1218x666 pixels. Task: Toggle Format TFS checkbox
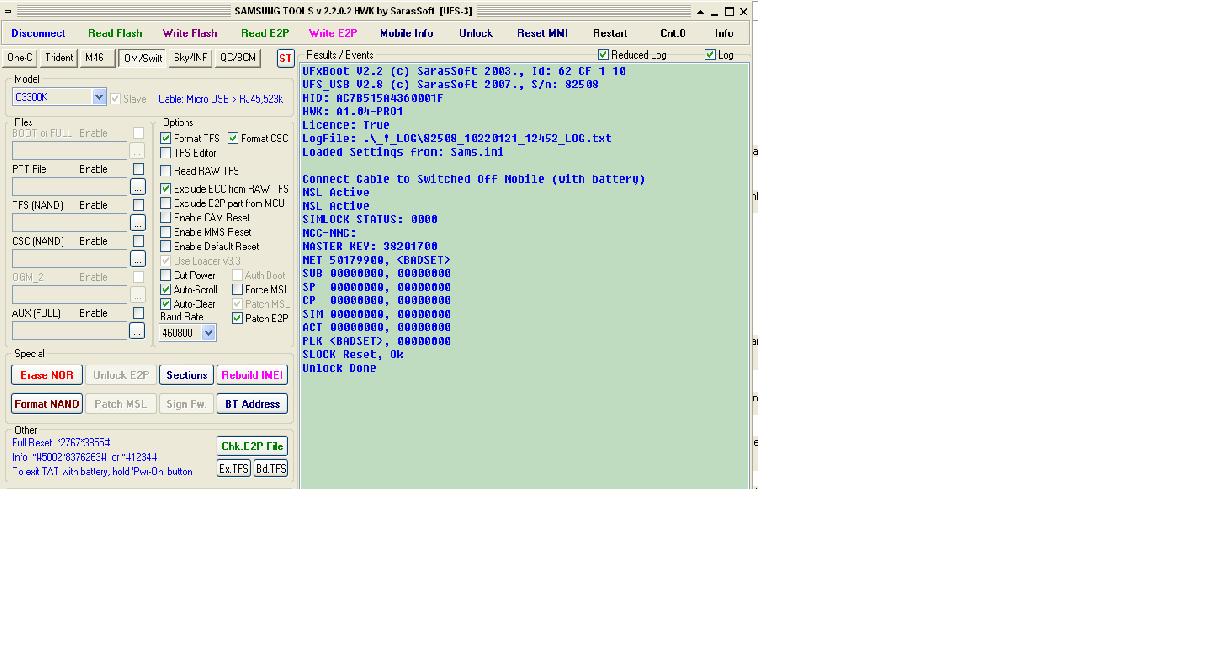[x=166, y=138]
